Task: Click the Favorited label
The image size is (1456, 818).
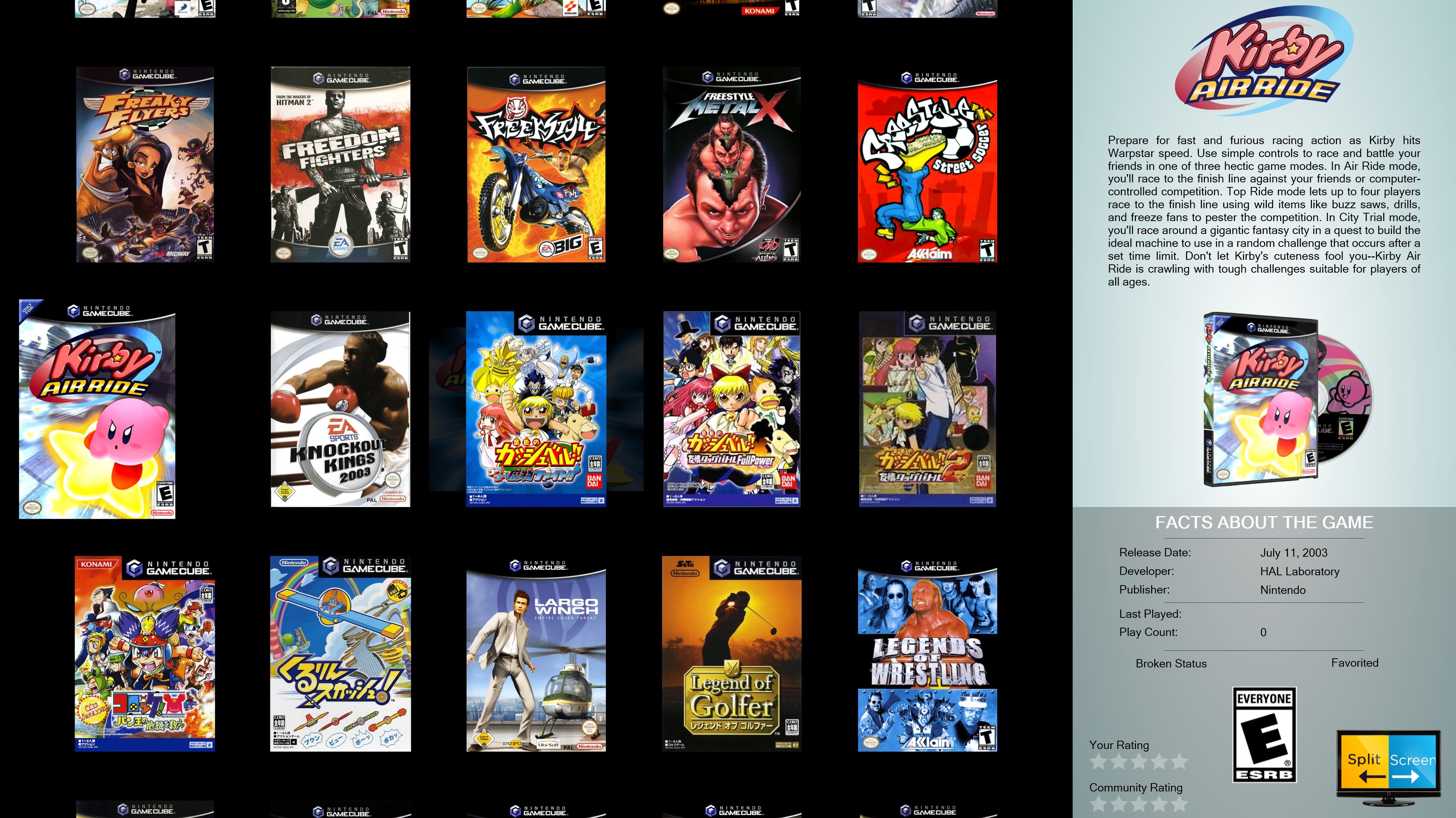Action: pyautogui.click(x=1355, y=663)
